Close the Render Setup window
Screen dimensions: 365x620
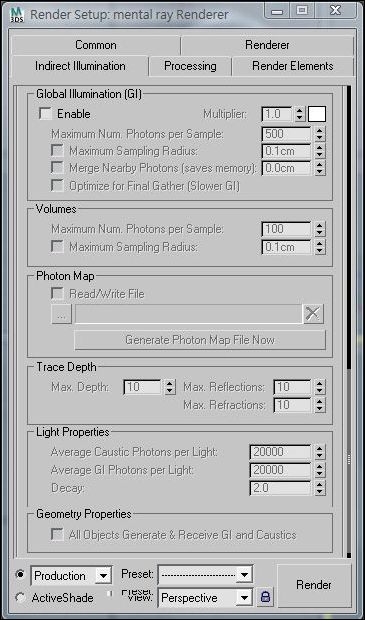pyautogui.click(x=336, y=11)
